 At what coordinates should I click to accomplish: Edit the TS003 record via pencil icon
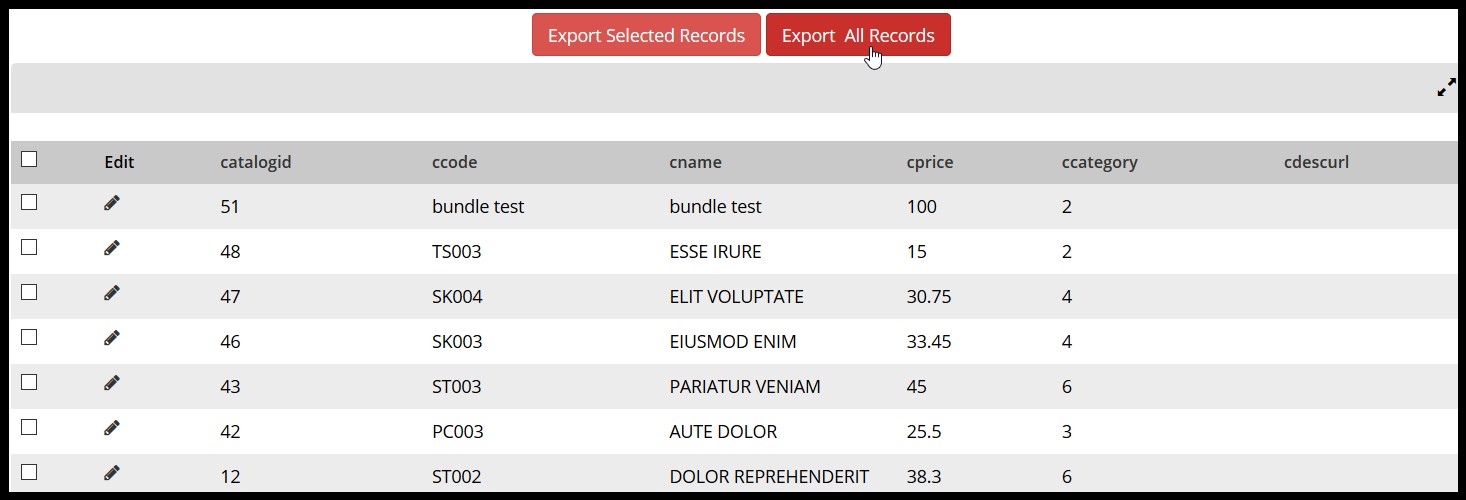(112, 248)
